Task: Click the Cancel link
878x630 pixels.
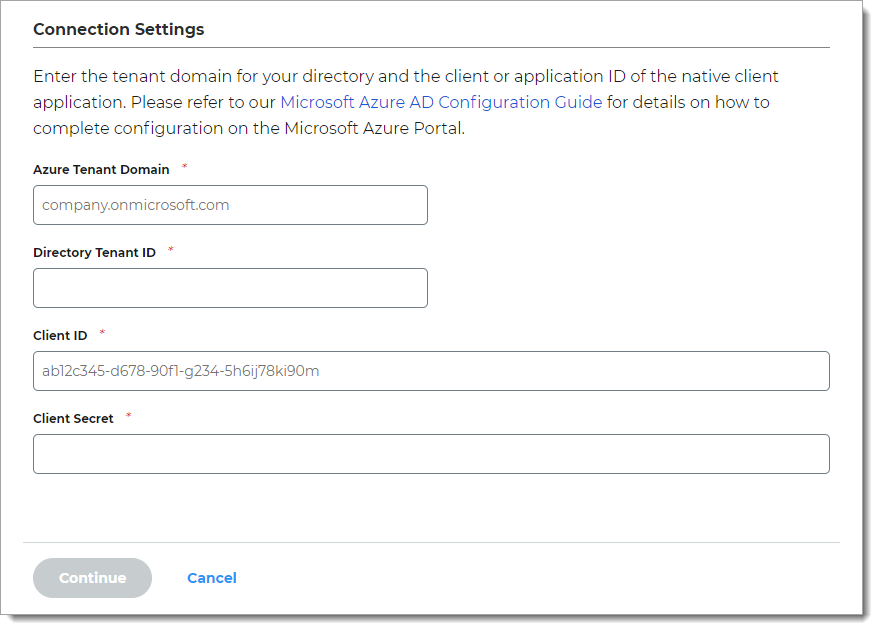Action: [212, 578]
